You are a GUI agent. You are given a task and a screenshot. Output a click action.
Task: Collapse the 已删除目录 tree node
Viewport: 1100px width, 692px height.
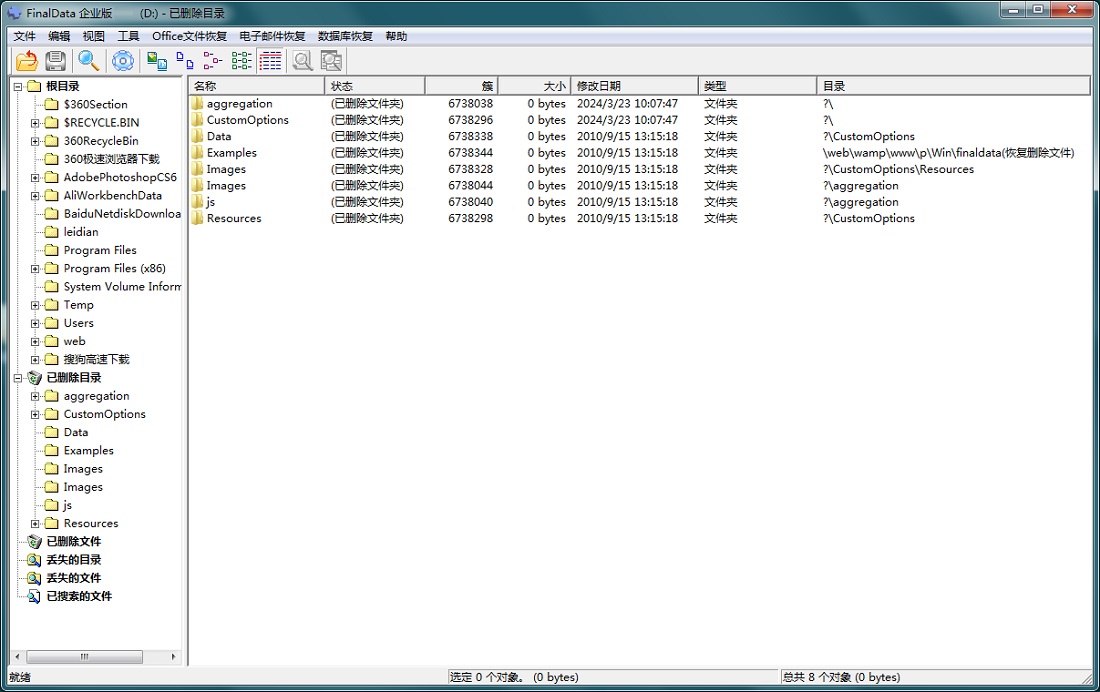coord(17,378)
